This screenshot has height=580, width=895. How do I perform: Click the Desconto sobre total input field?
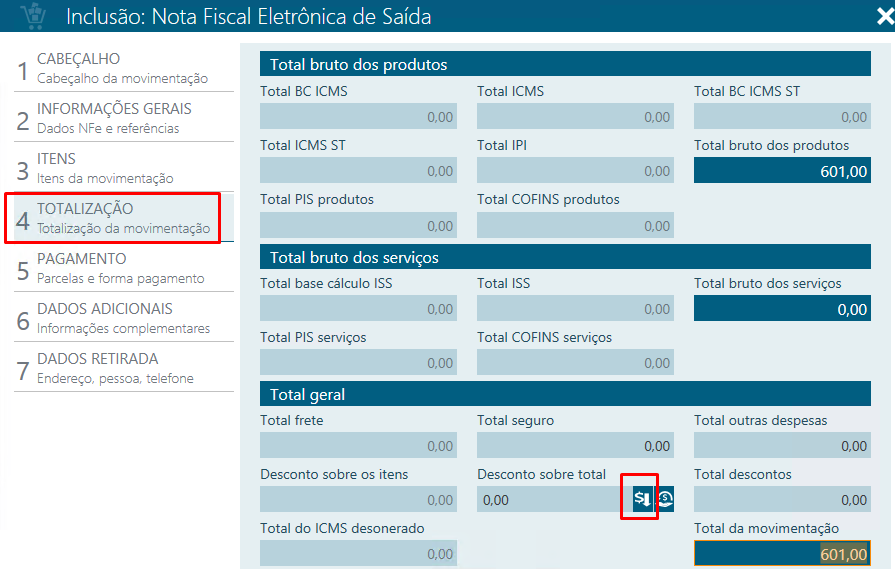[554, 500]
